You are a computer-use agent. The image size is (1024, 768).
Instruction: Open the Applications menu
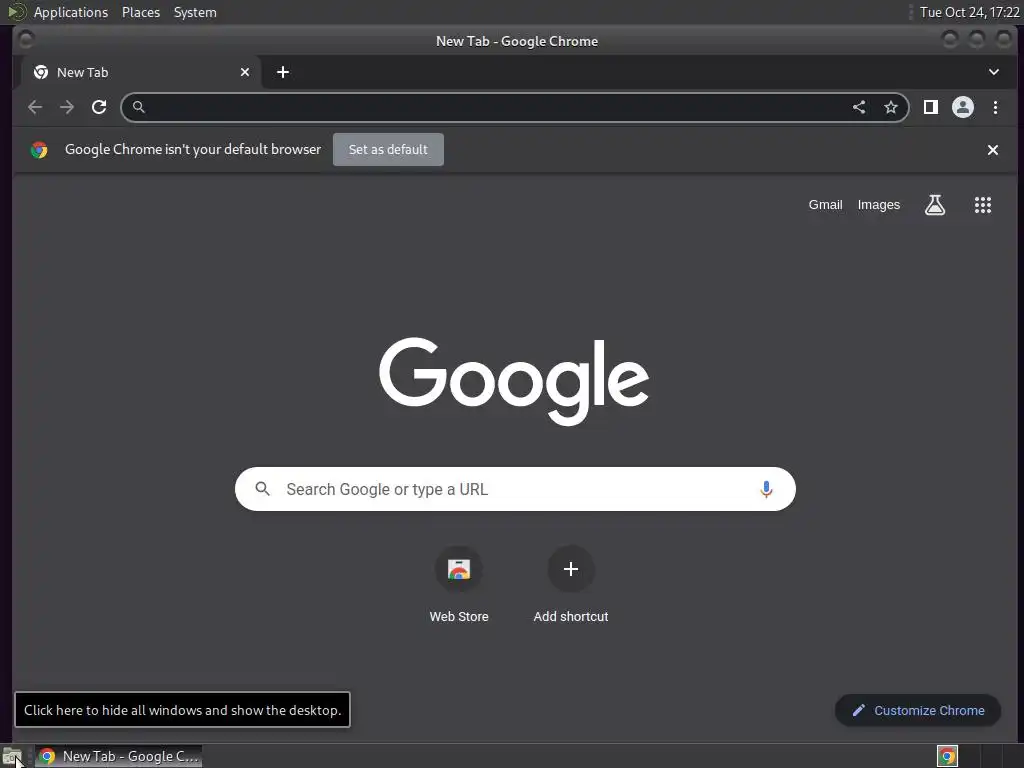pyautogui.click(x=71, y=12)
